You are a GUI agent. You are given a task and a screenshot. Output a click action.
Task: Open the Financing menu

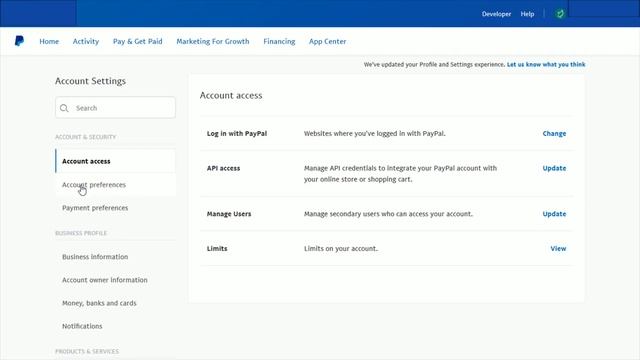(x=279, y=41)
